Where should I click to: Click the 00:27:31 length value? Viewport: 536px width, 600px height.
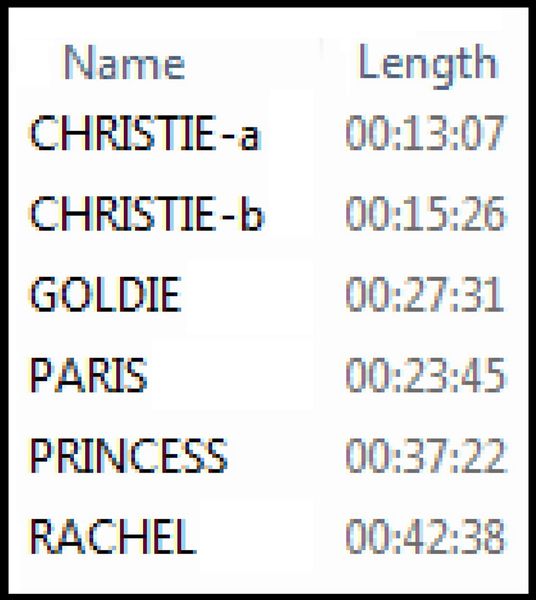[x=425, y=294]
